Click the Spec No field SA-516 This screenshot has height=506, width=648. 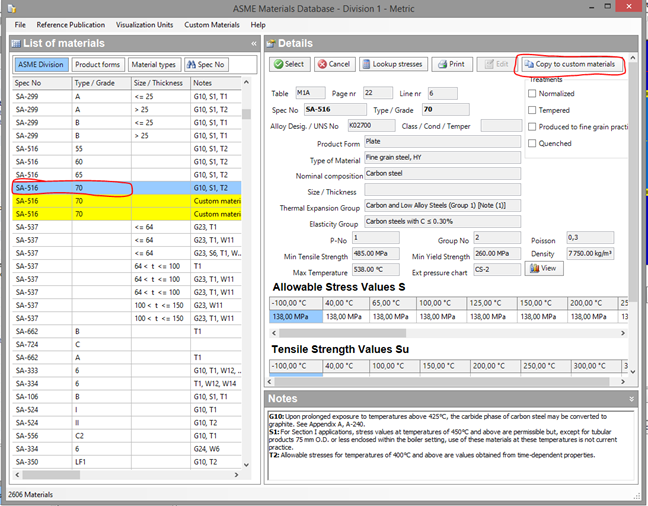coord(335,110)
